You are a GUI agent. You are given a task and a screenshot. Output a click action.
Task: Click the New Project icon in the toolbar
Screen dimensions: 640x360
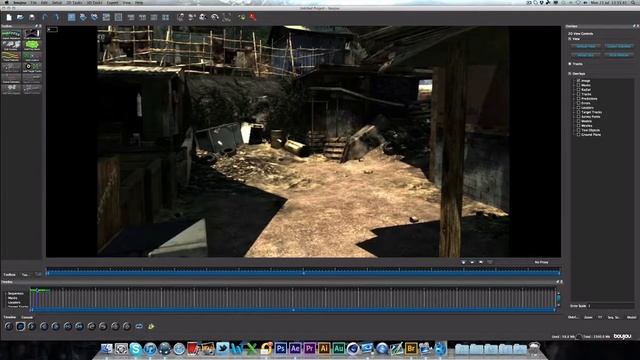(9, 17)
